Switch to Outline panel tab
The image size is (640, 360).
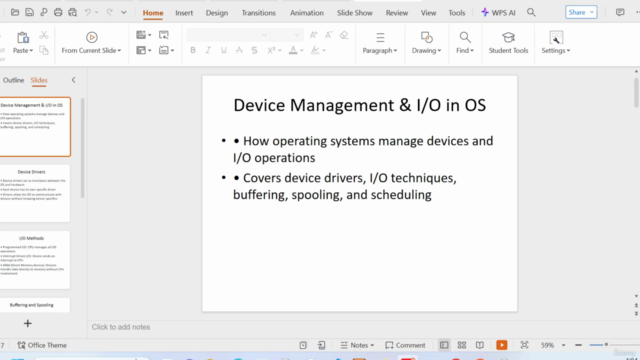(13, 80)
